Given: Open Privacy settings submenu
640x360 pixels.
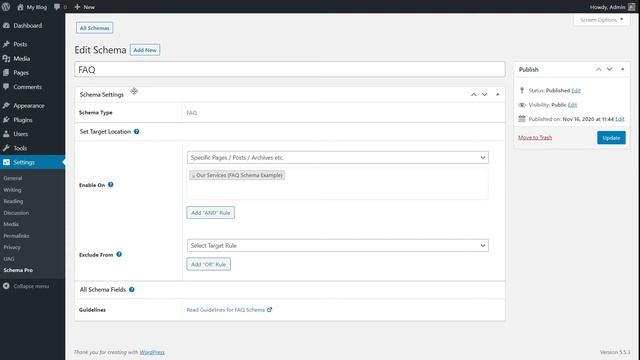Looking at the screenshot, I should [12, 247].
